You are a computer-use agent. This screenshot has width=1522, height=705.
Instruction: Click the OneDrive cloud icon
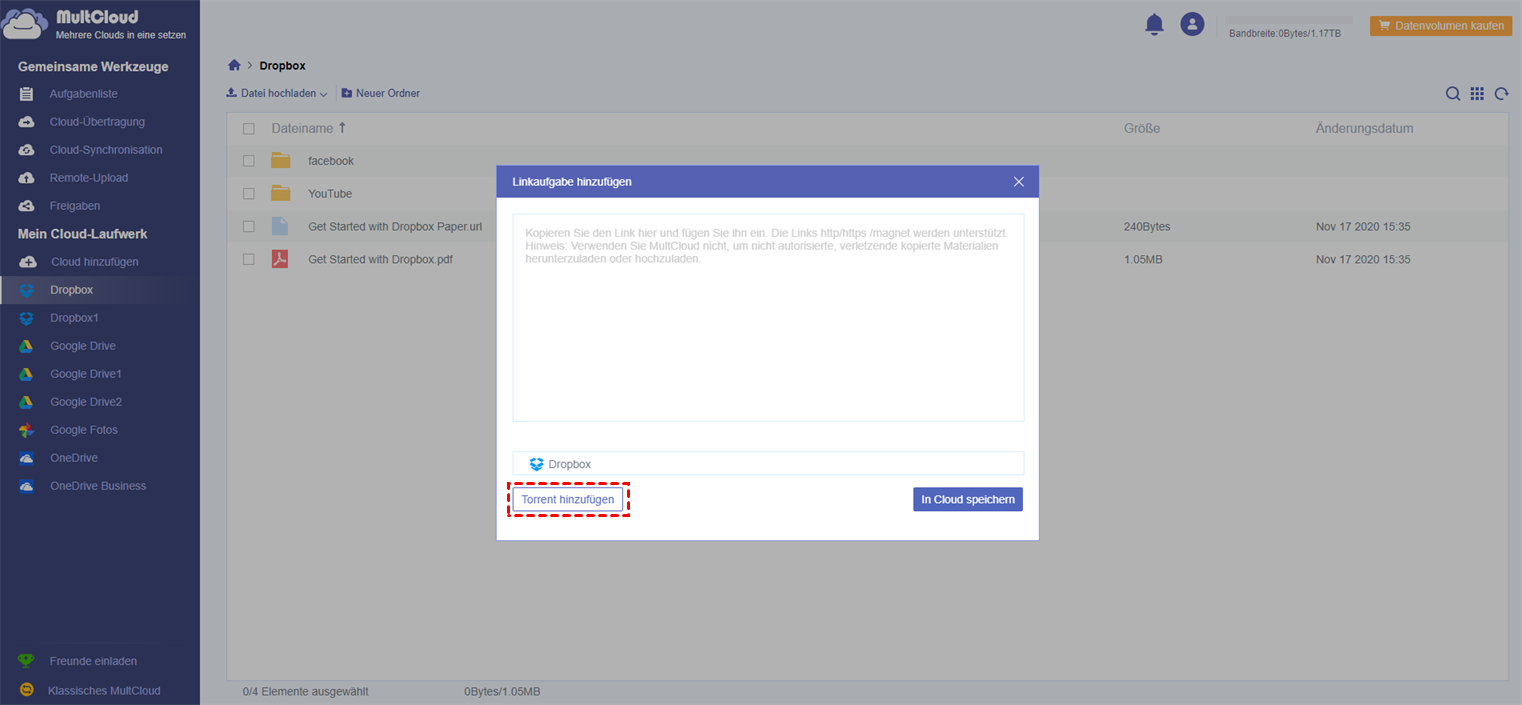(x=27, y=458)
